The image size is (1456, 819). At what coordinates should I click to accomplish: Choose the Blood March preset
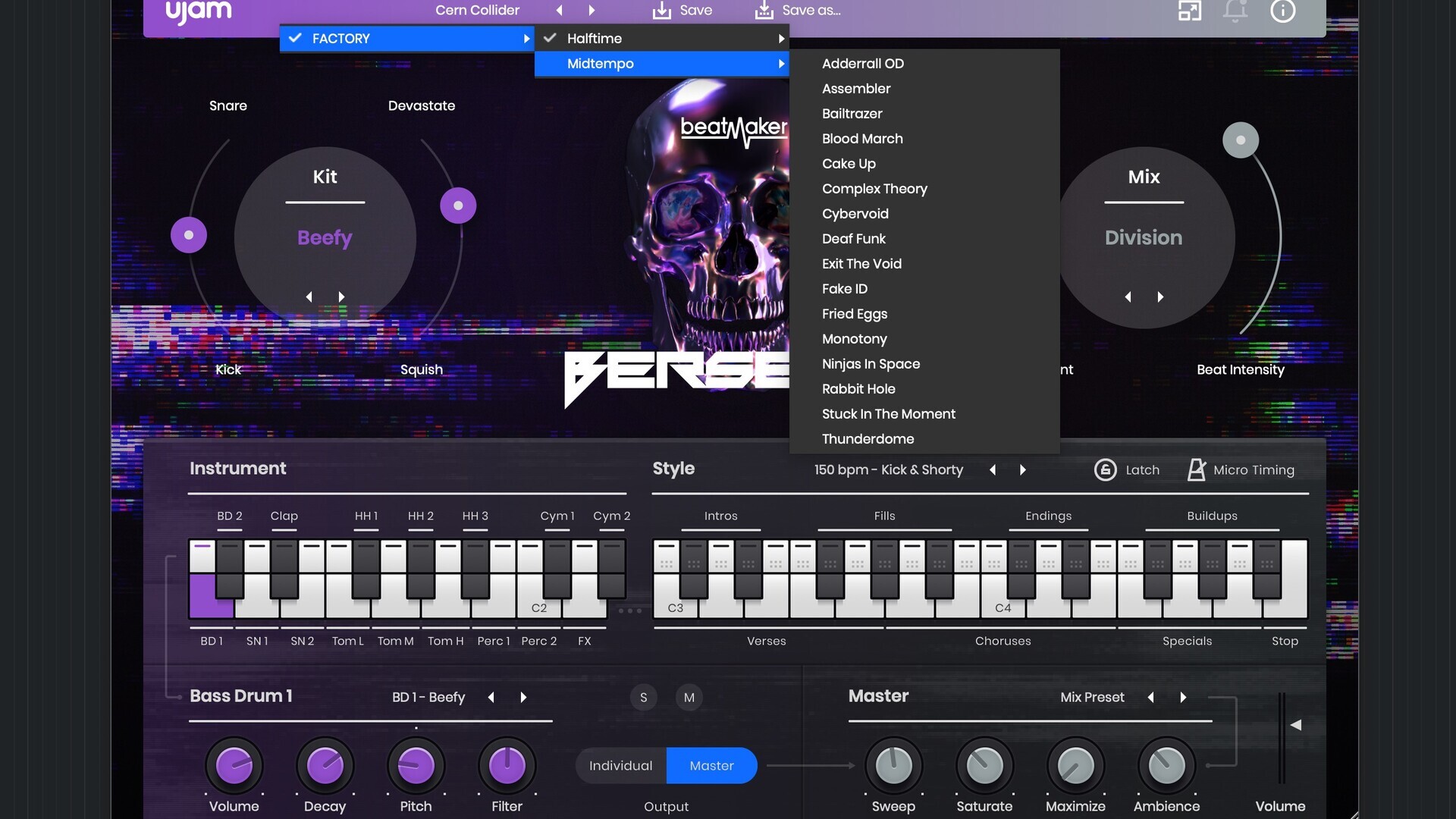tap(924, 139)
